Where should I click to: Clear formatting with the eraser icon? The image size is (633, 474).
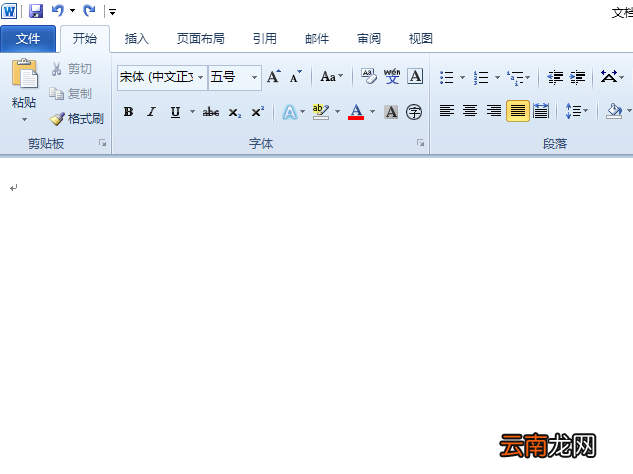click(369, 76)
